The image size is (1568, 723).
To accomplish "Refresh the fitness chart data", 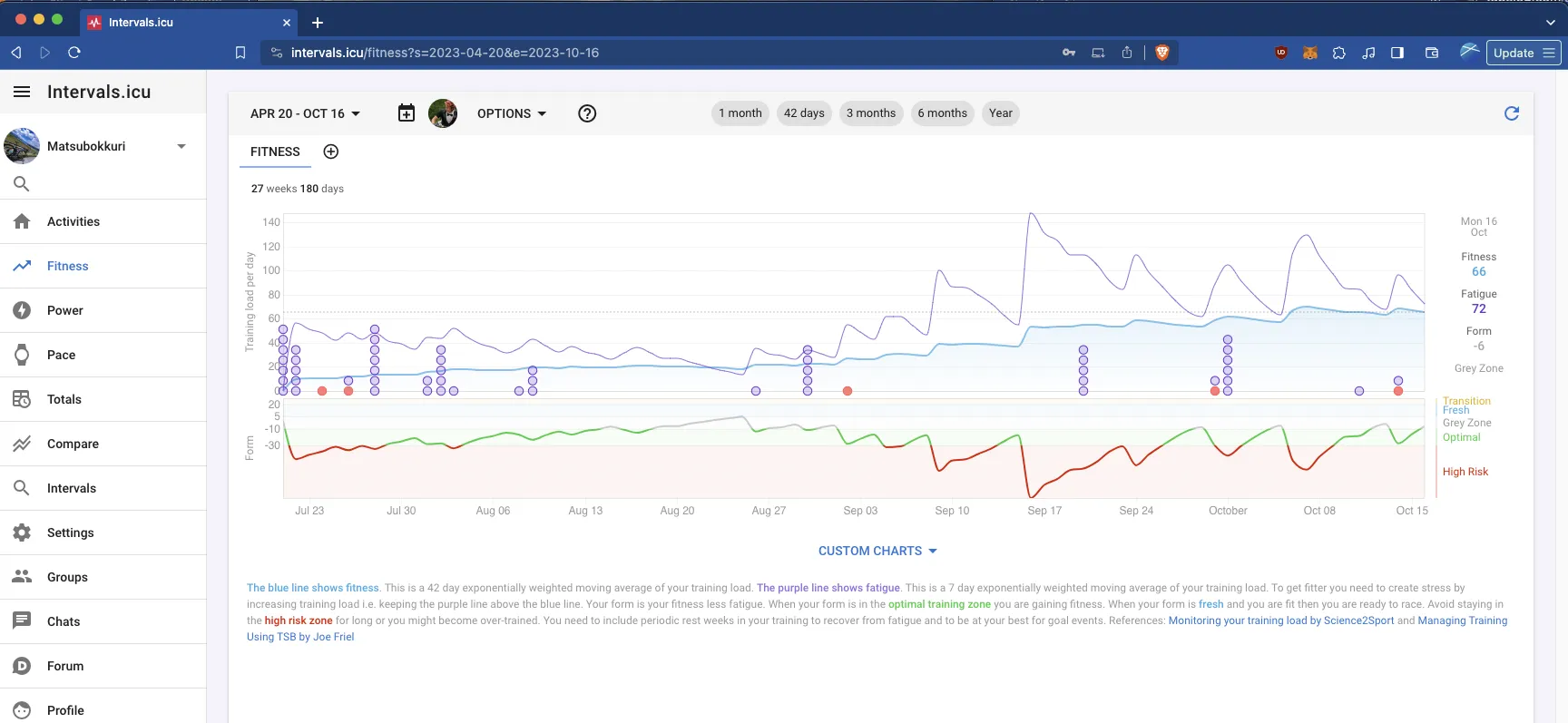I will pyautogui.click(x=1511, y=113).
